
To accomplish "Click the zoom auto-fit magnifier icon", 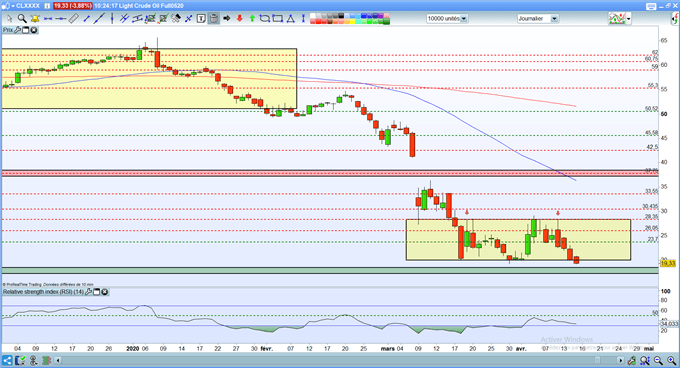I will pos(645,360).
